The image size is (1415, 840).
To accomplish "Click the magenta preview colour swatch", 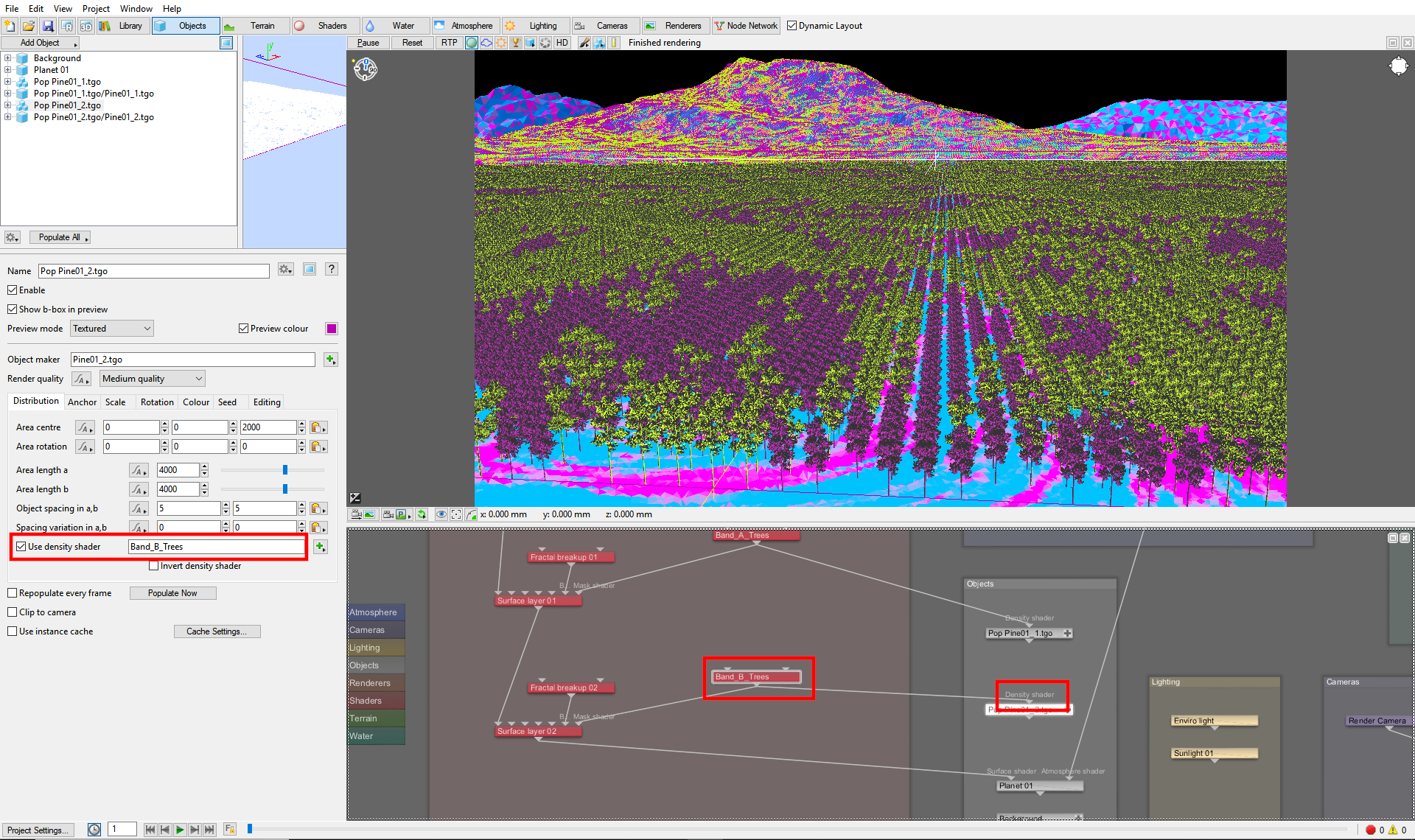I will pos(332,329).
